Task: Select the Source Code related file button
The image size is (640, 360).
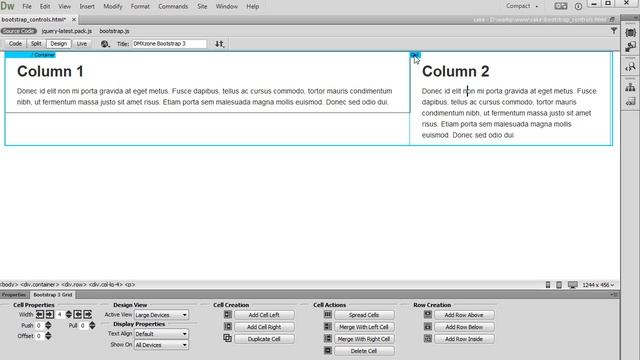Action: click(19, 31)
